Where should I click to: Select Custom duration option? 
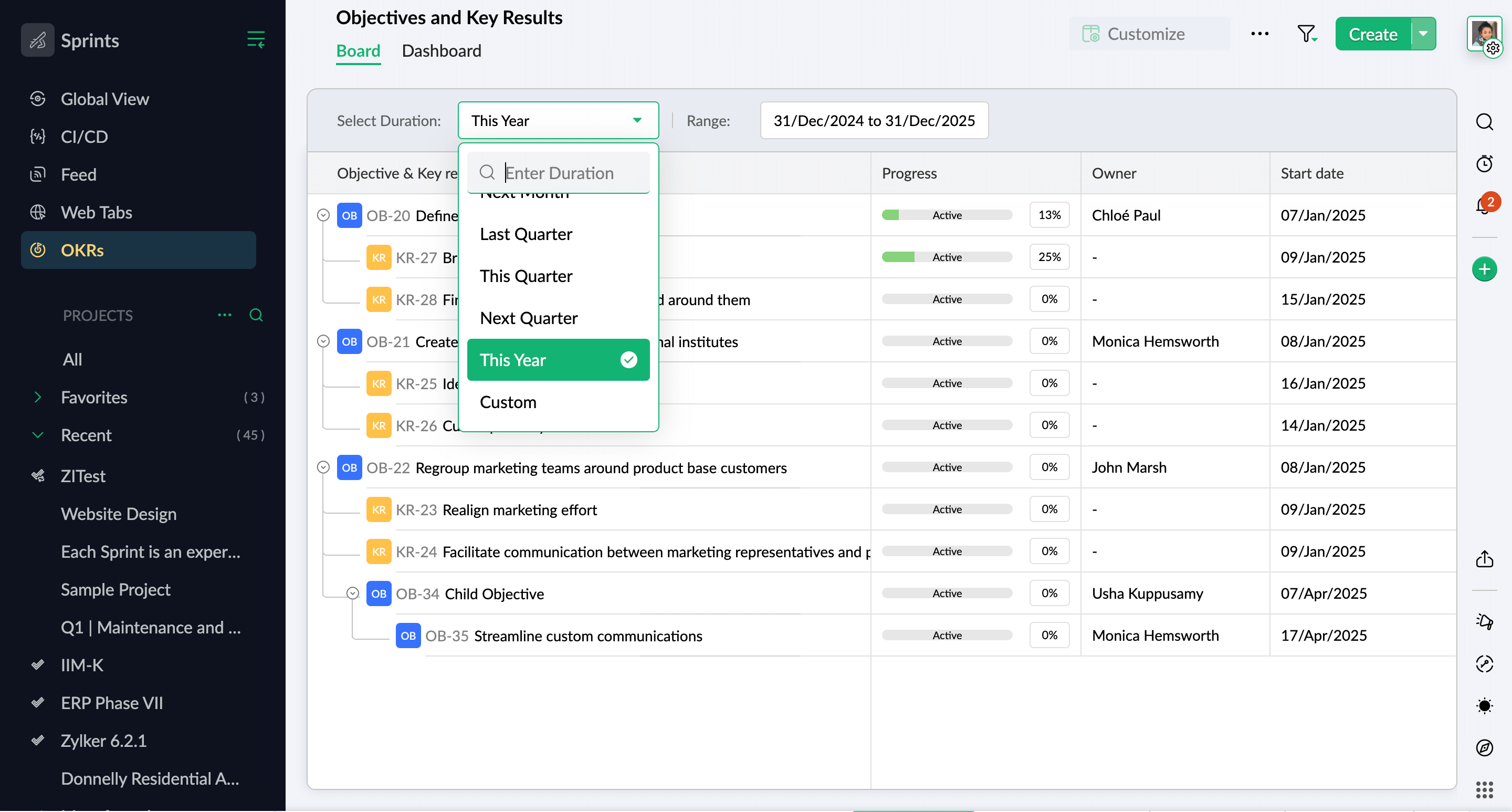[x=508, y=402]
